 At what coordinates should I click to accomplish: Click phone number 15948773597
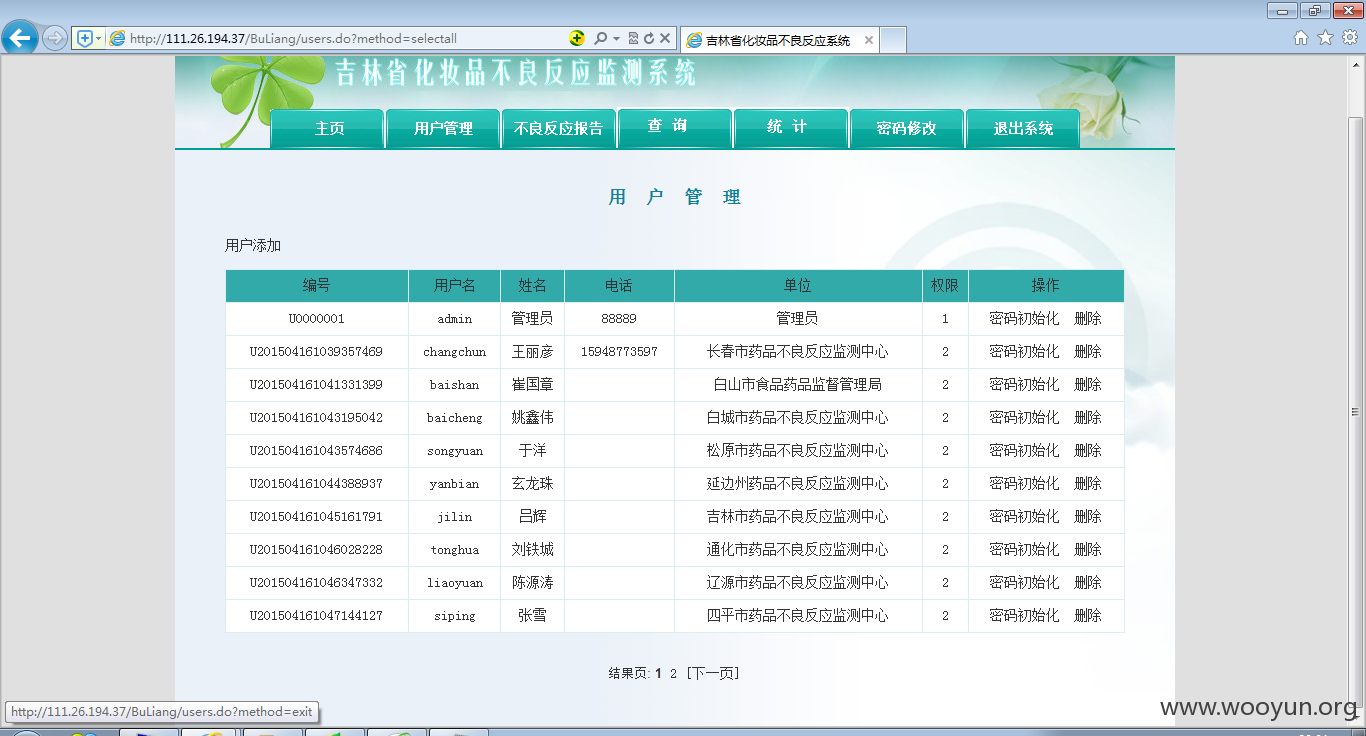[619, 352]
